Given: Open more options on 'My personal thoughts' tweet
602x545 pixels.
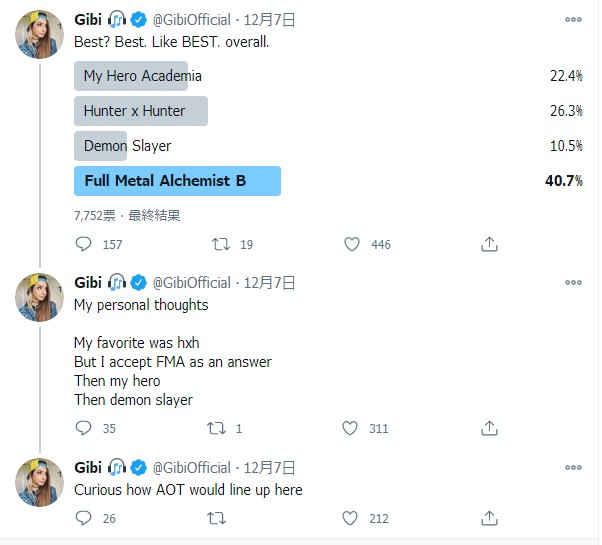Looking at the screenshot, I should [573, 283].
